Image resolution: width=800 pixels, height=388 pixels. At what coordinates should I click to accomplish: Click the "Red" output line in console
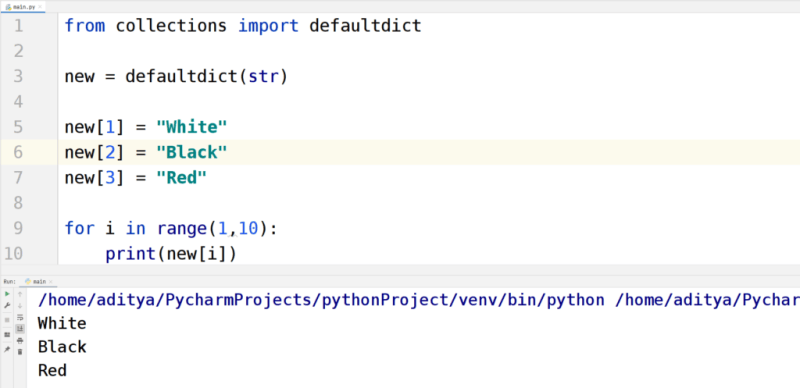pyautogui.click(x=52, y=370)
